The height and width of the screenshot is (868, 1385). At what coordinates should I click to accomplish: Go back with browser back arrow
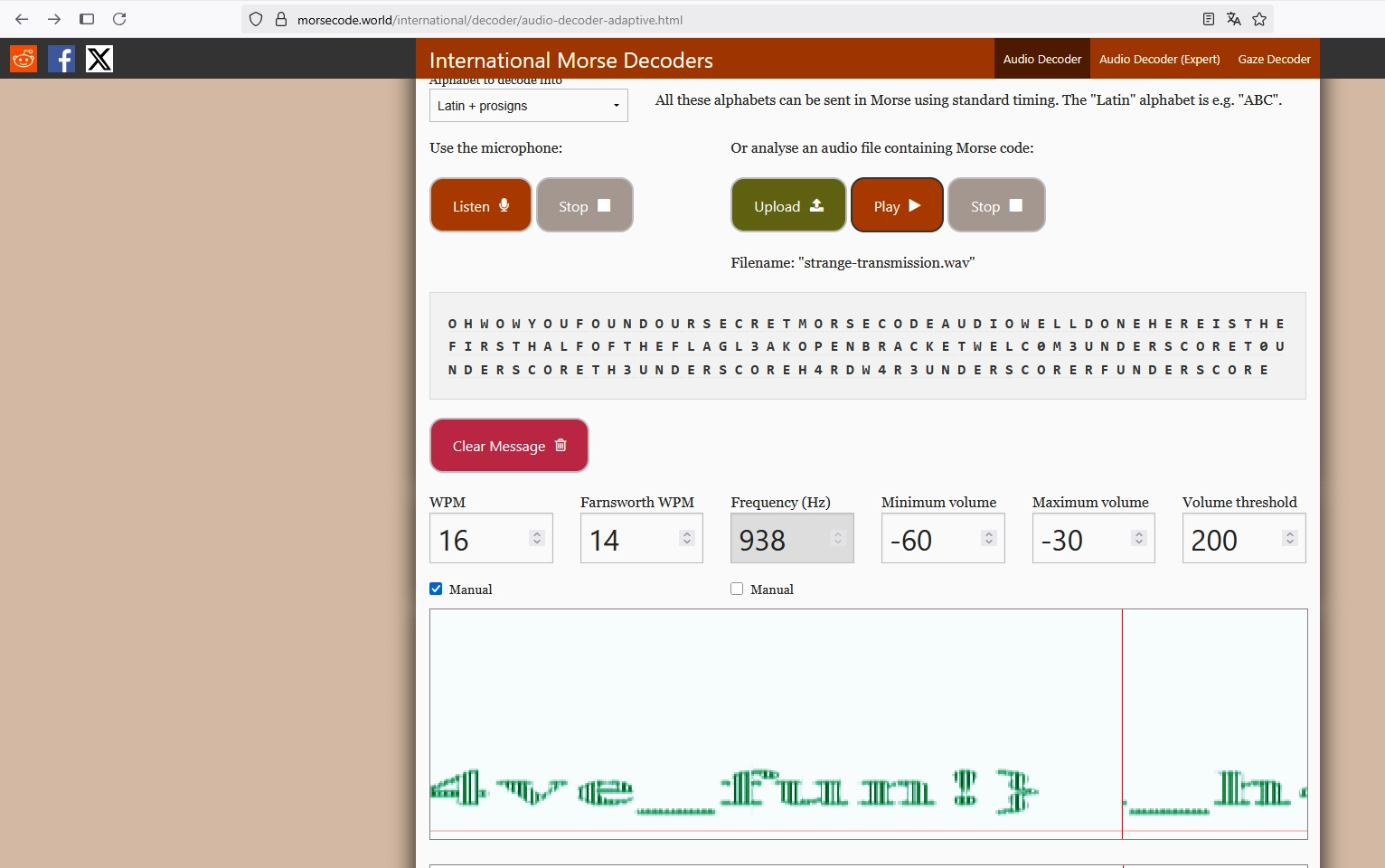[22, 19]
